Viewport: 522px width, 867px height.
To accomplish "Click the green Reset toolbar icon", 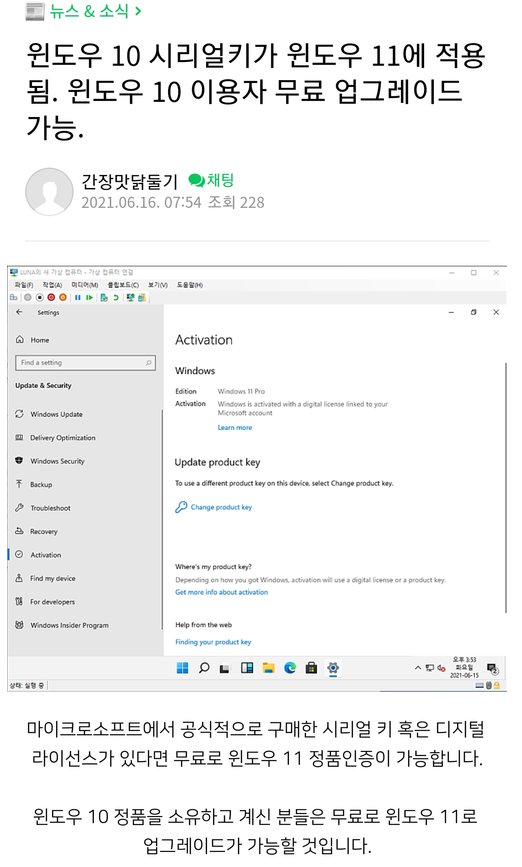I will [x=89, y=297].
